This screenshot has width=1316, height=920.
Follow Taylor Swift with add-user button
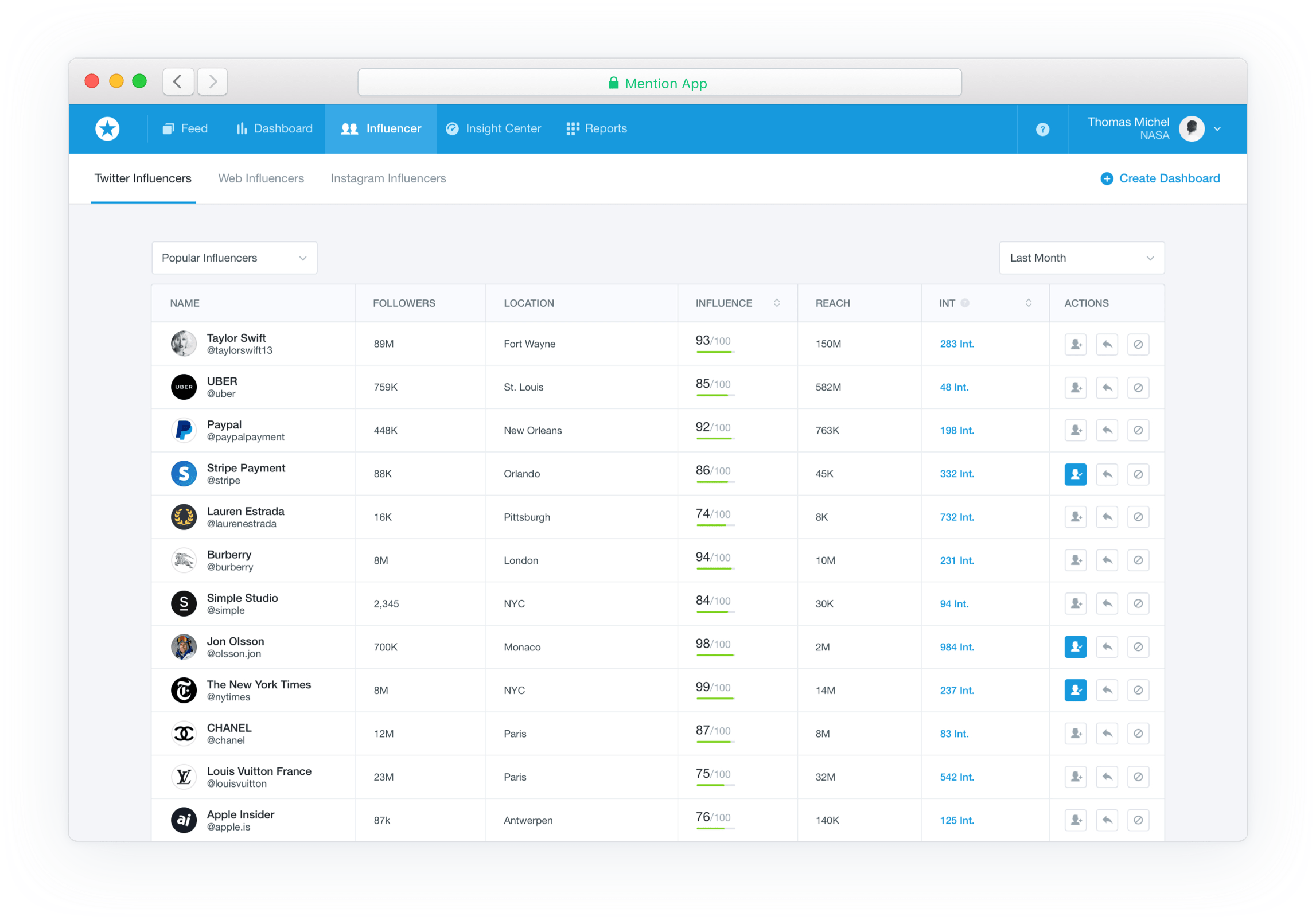pos(1075,344)
